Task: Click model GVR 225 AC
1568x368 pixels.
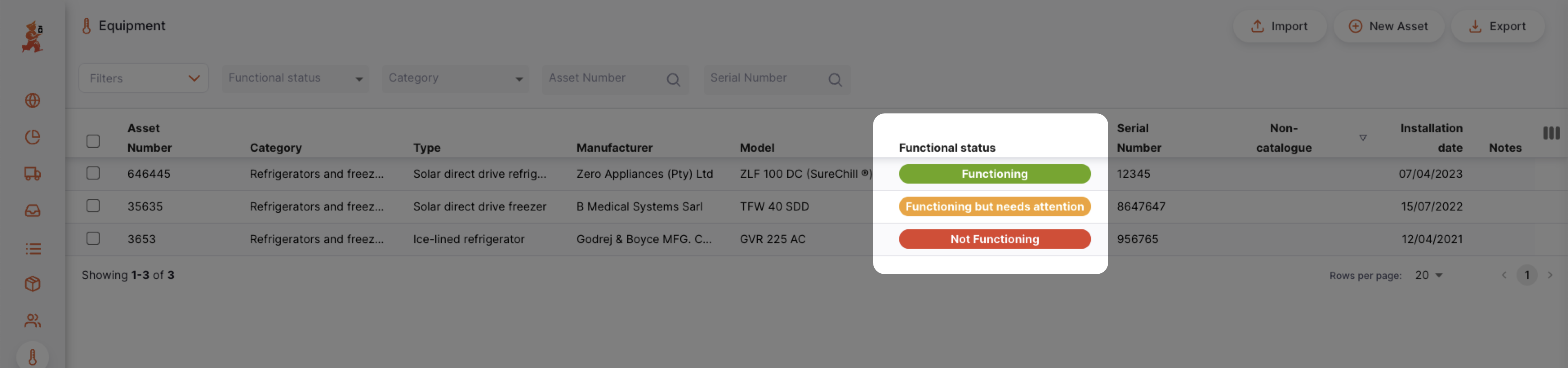Action: 773,239
